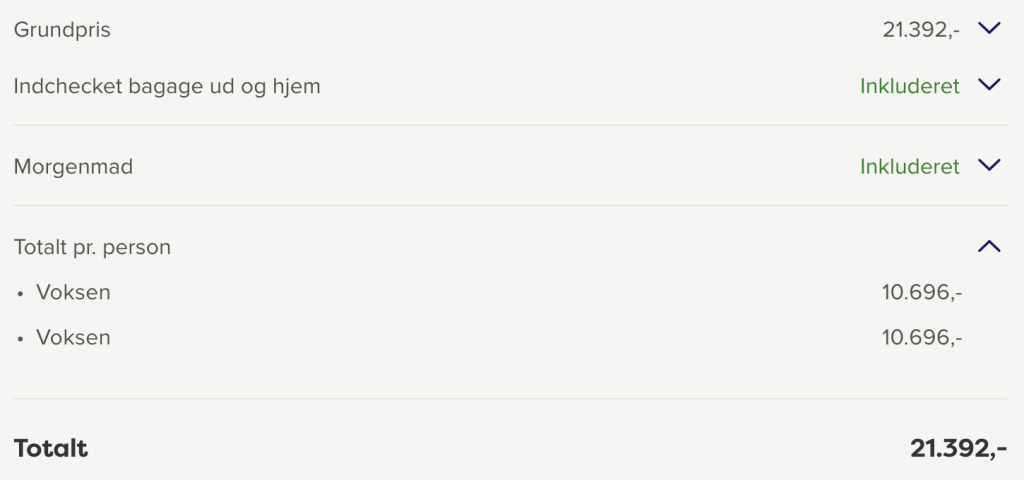Select the first Voksen list entry
This screenshot has height=480, width=1024.
(x=73, y=293)
